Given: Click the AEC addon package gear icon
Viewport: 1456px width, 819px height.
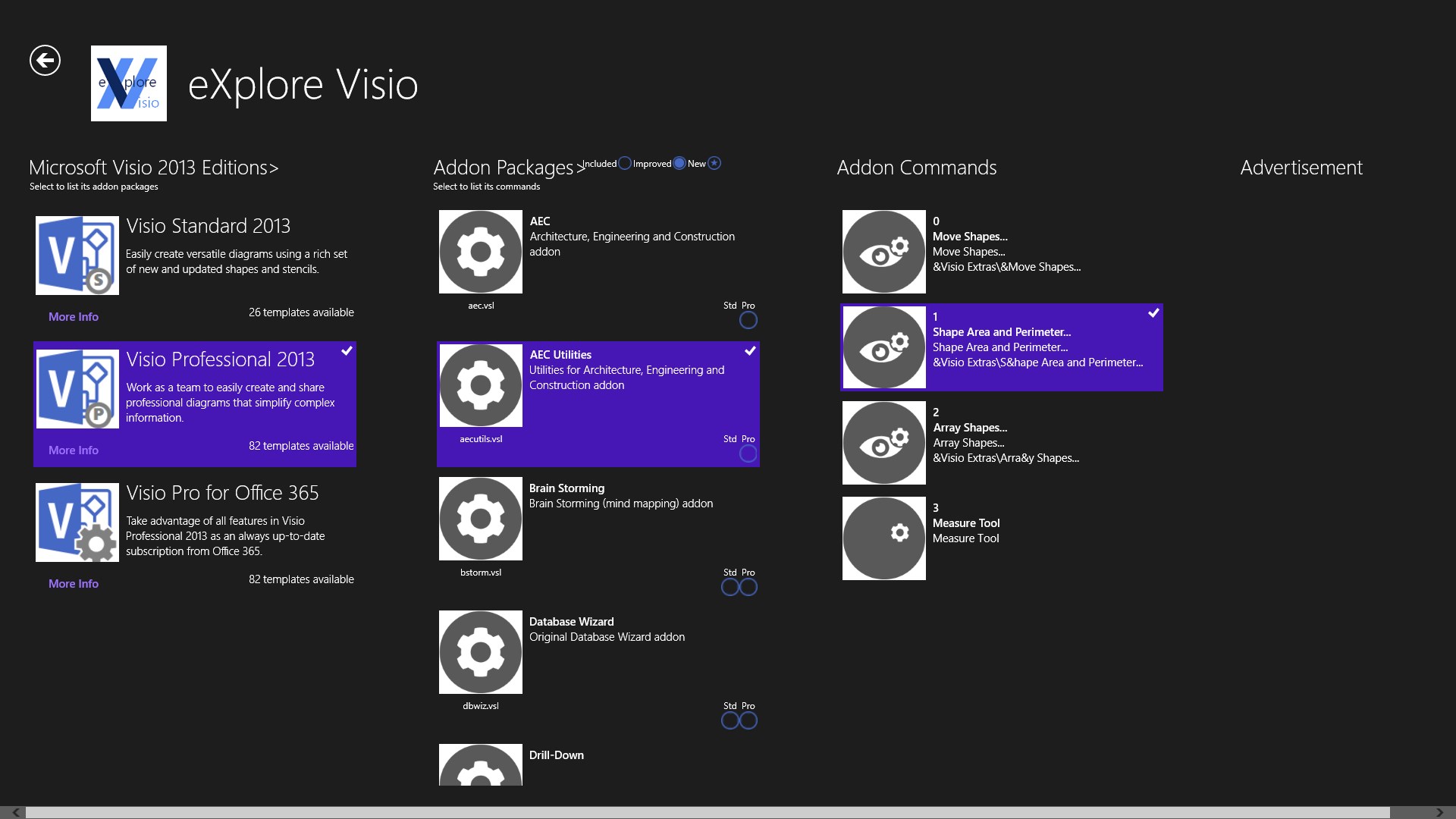Looking at the screenshot, I should [x=479, y=251].
